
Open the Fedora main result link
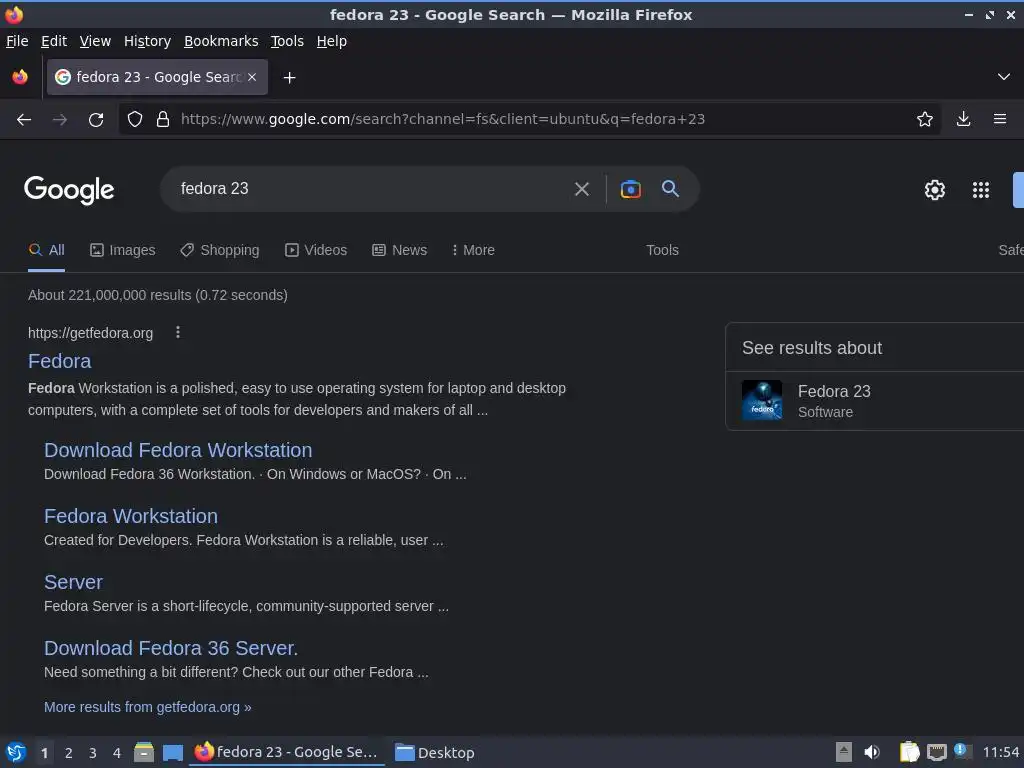tap(59, 361)
